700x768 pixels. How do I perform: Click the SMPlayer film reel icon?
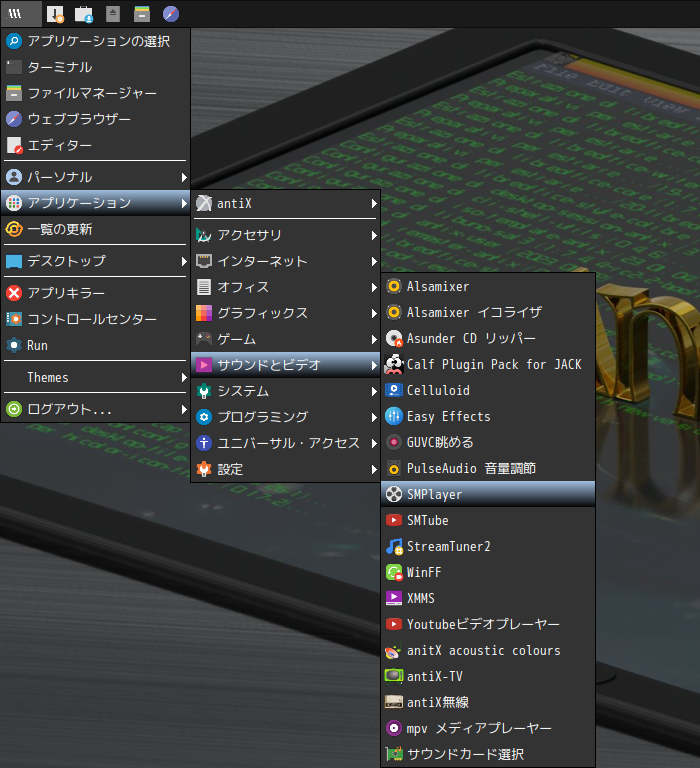(x=394, y=494)
